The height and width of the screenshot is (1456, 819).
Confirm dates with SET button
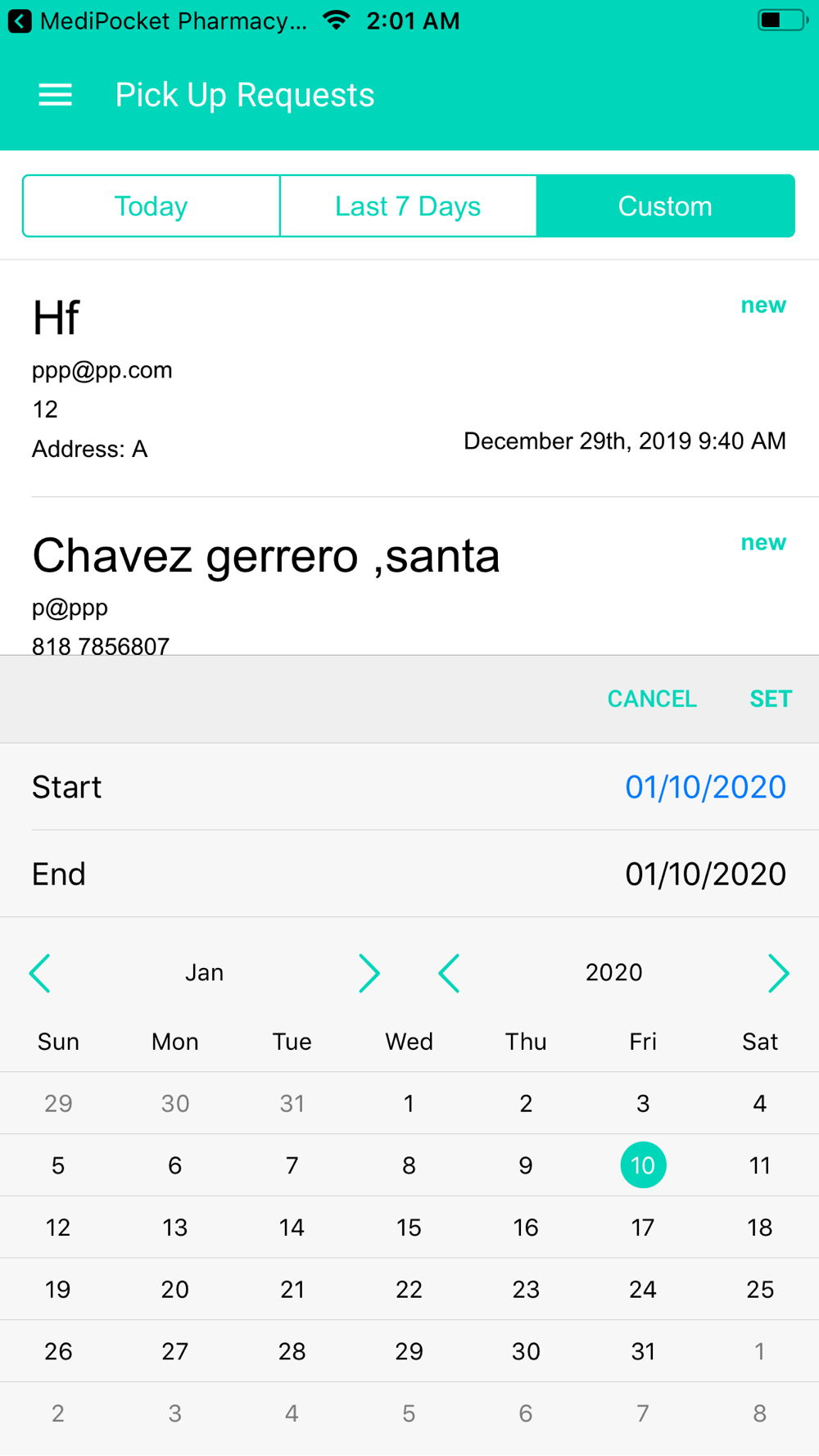coord(771,699)
